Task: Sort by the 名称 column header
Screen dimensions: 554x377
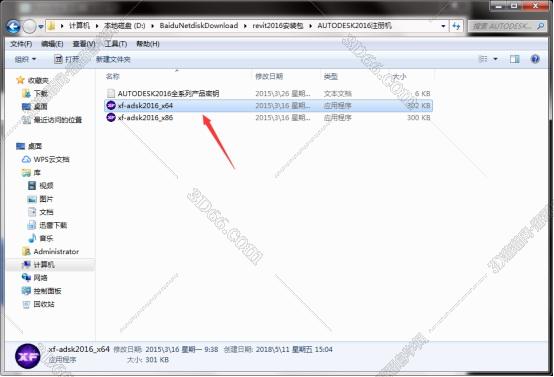Action: [x=113, y=76]
